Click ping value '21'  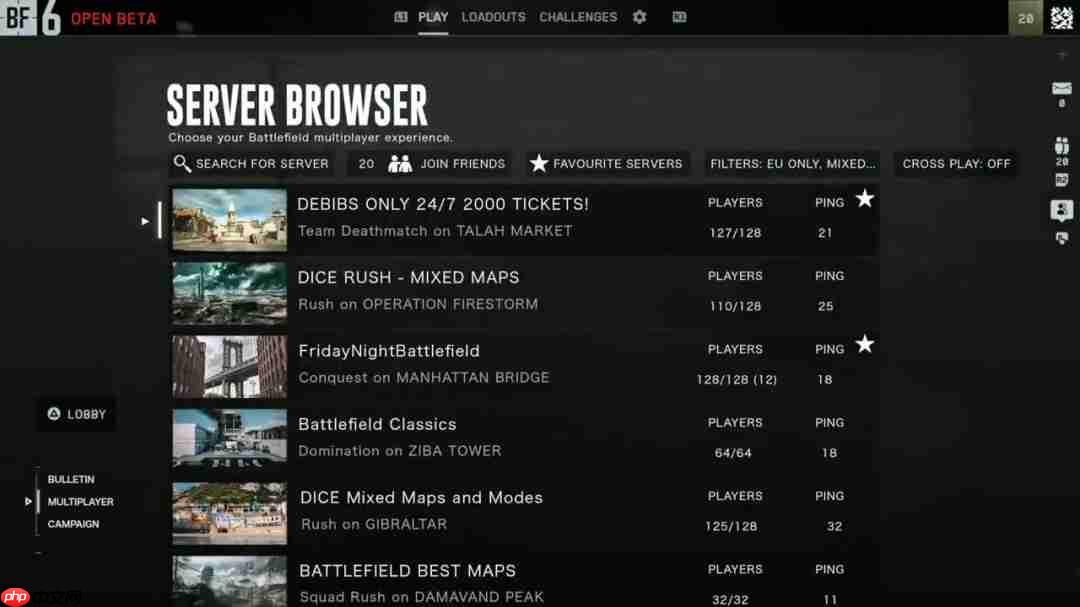point(825,233)
